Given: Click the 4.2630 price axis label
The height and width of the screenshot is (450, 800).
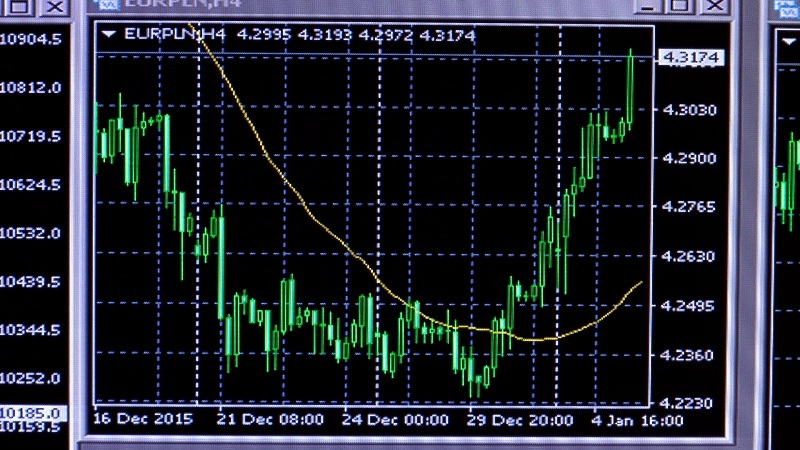Looking at the screenshot, I should pyautogui.click(x=690, y=256).
